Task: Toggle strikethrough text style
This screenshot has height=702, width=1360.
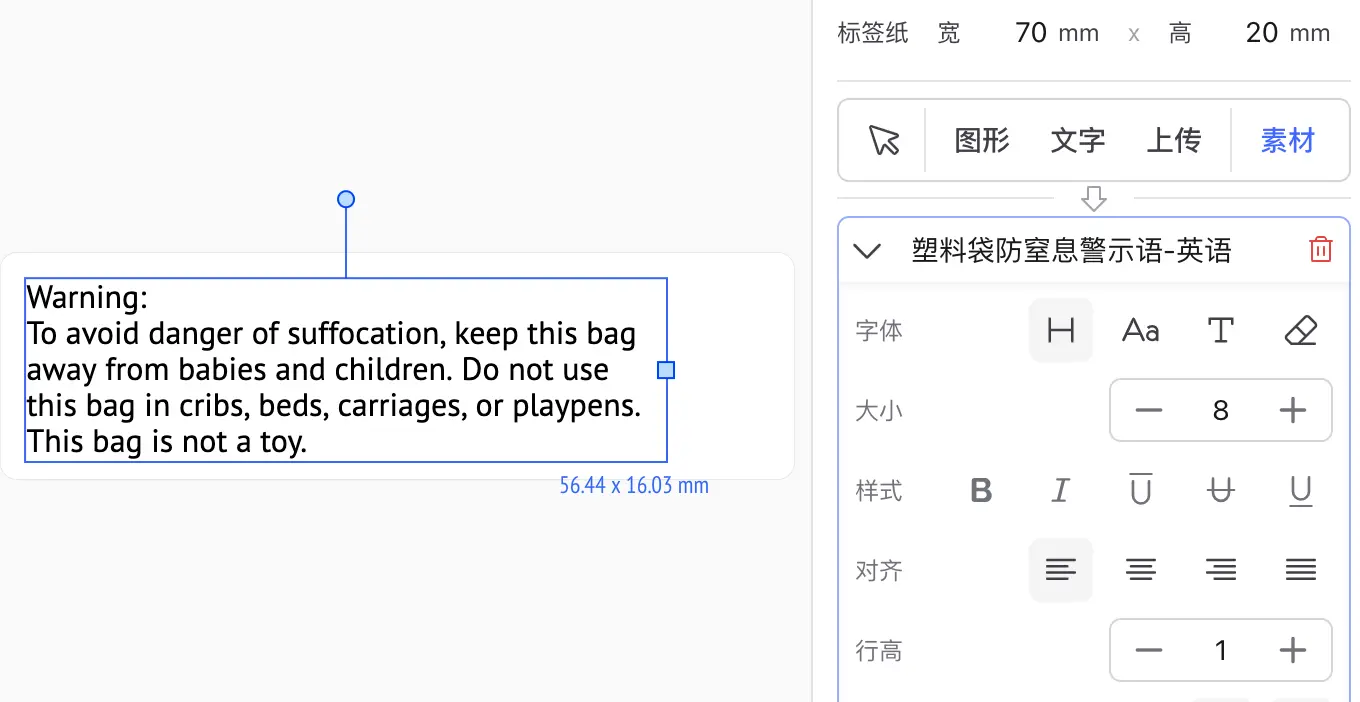Action: (x=1220, y=491)
